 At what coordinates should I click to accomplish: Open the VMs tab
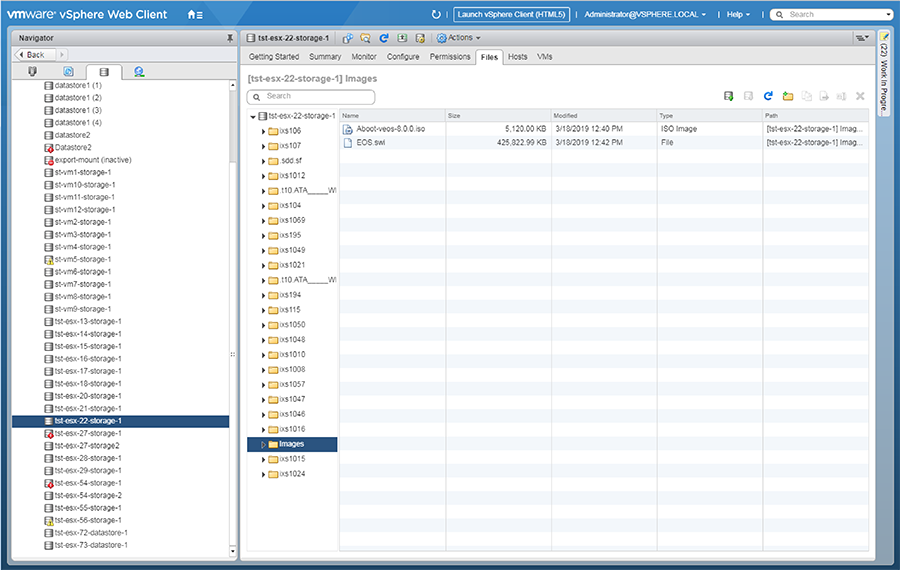[x=545, y=57]
